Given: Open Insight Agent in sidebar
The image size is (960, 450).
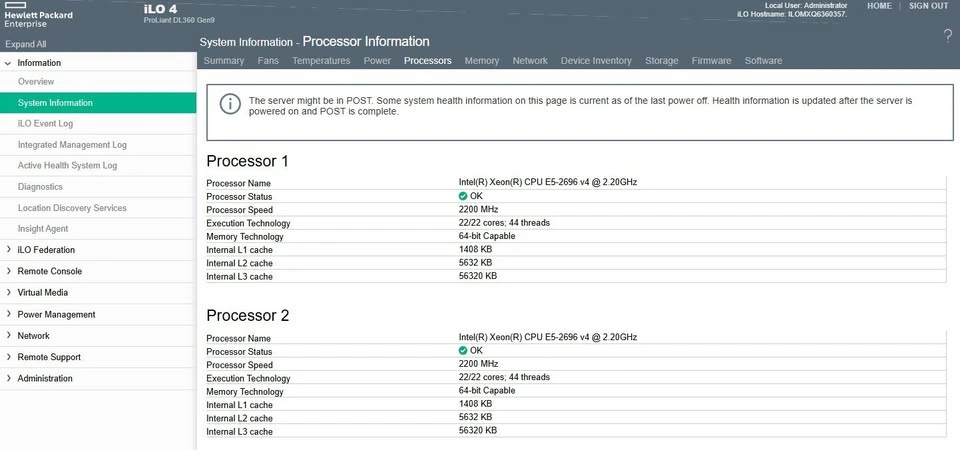Looking at the screenshot, I should (x=43, y=228).
